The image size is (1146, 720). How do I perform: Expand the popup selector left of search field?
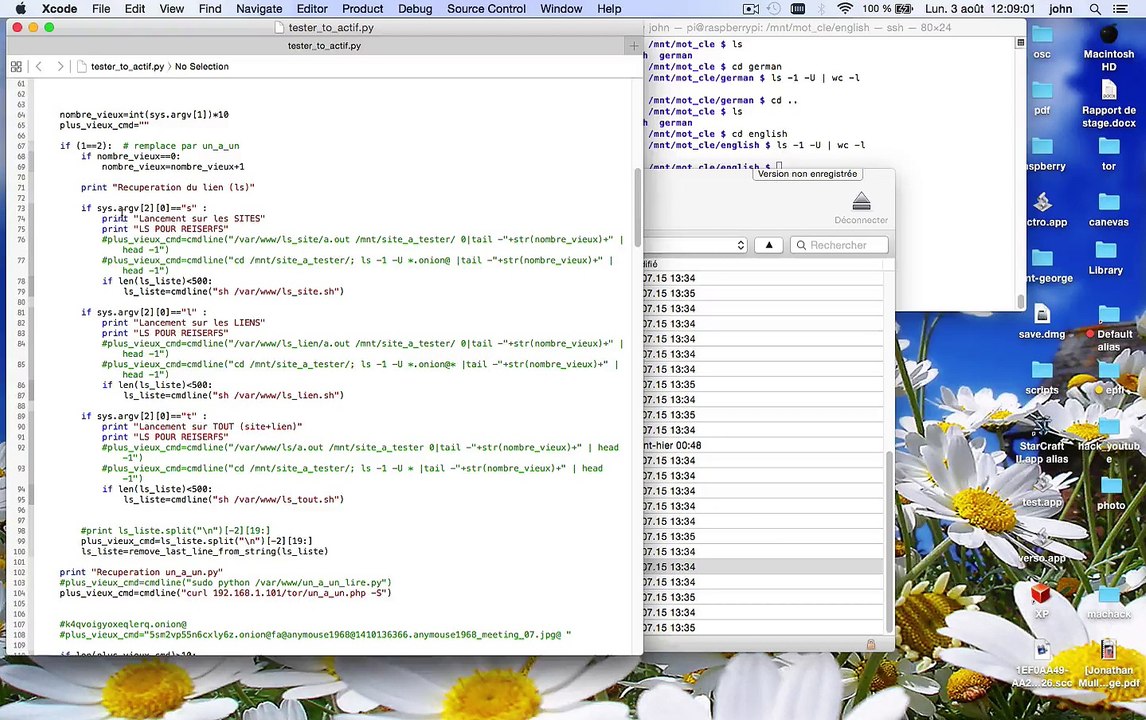point(740,245)
